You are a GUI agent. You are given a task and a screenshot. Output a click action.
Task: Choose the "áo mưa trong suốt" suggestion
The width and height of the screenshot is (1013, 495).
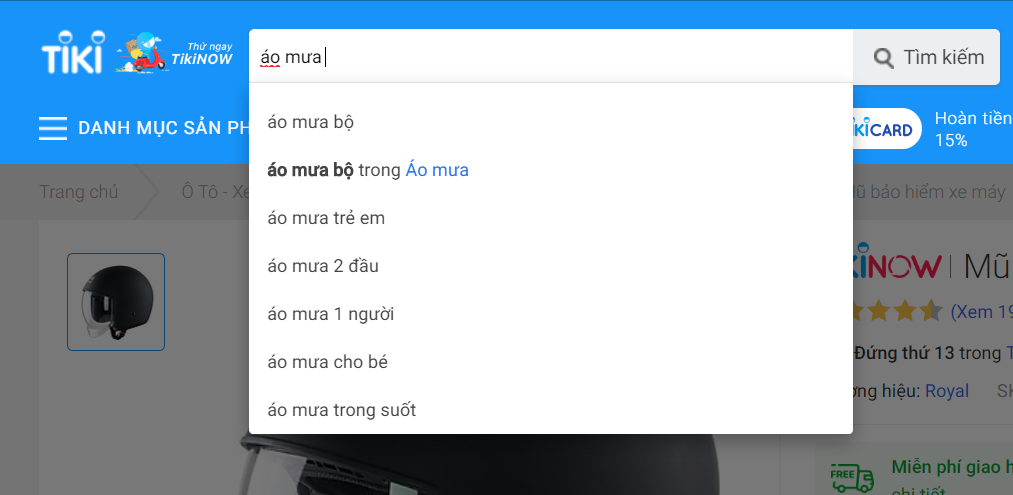coord(342,410)
